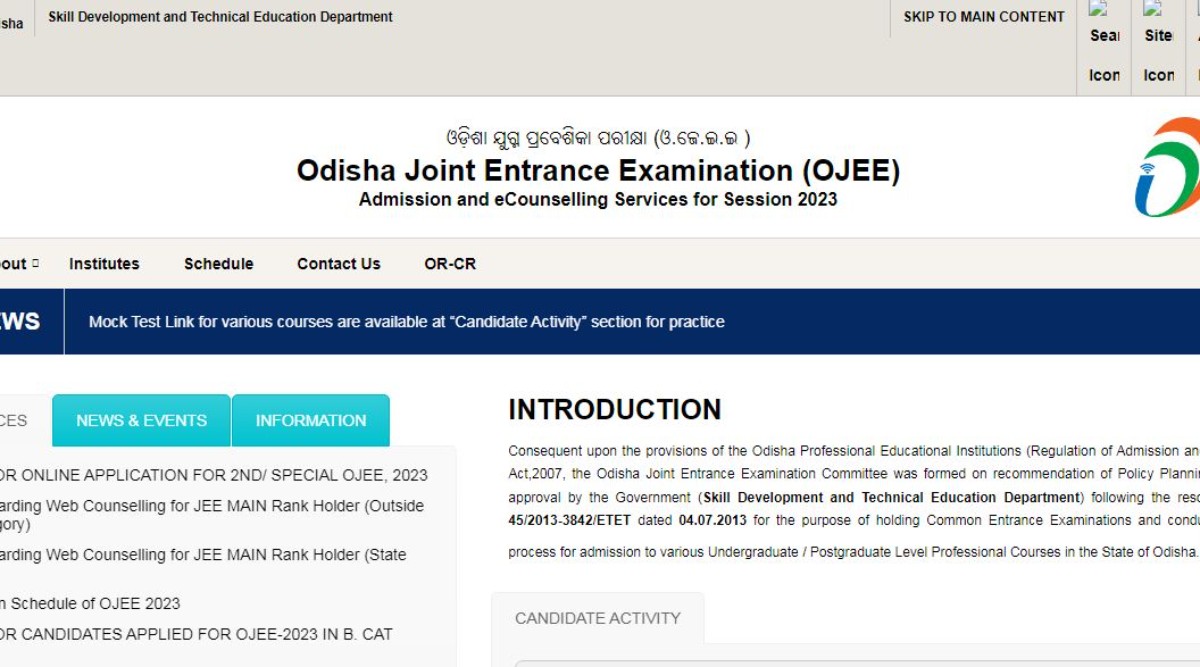Open the Institutes menu item
The image size is (1200, 667).
point(104,264)
